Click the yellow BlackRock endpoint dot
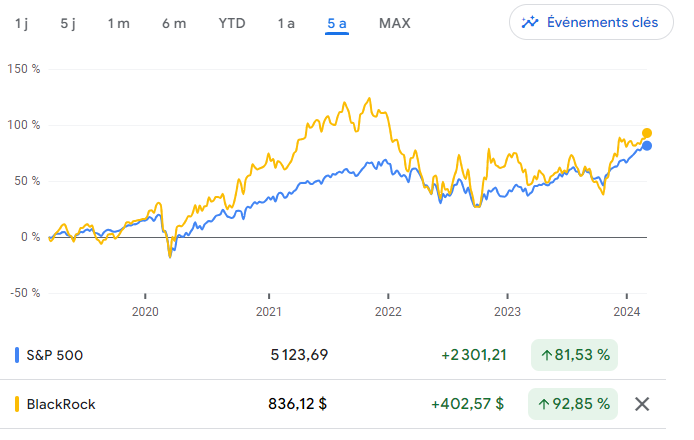This screenshot has width=694, height=440. pyautogui.click(x=647, y=133)
